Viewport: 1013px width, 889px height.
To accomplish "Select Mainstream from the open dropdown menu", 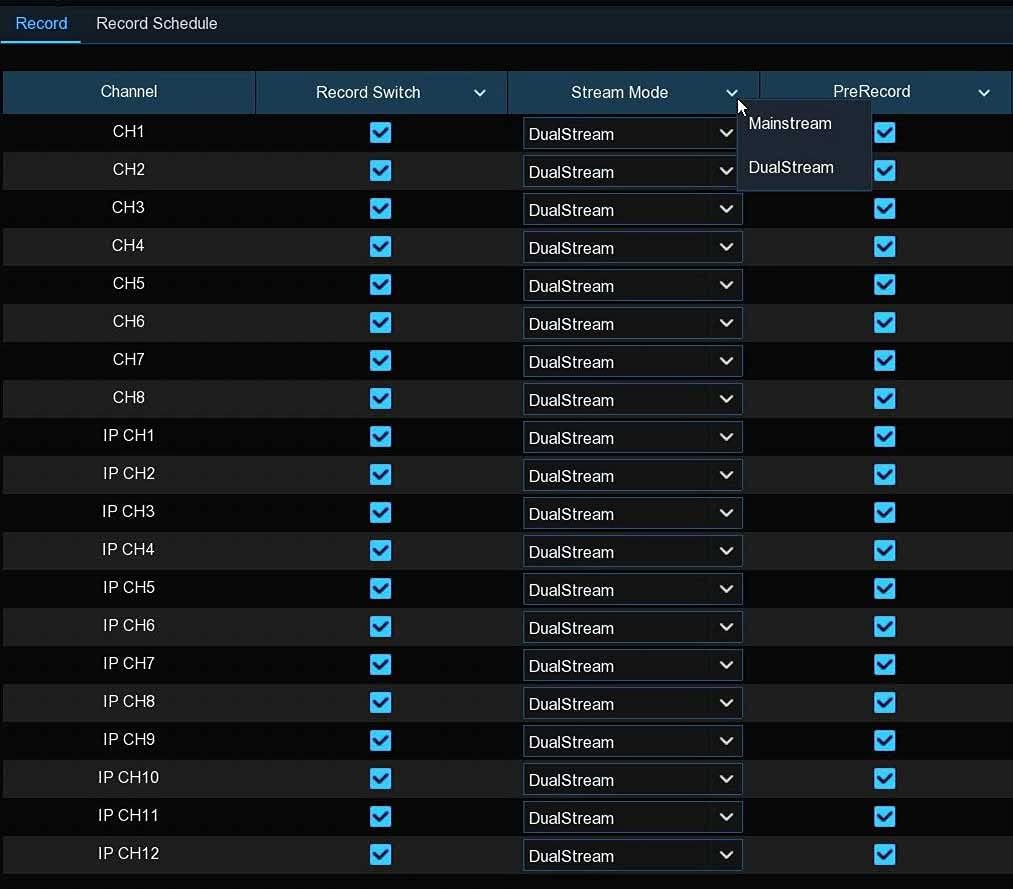I will coord(789,123).
